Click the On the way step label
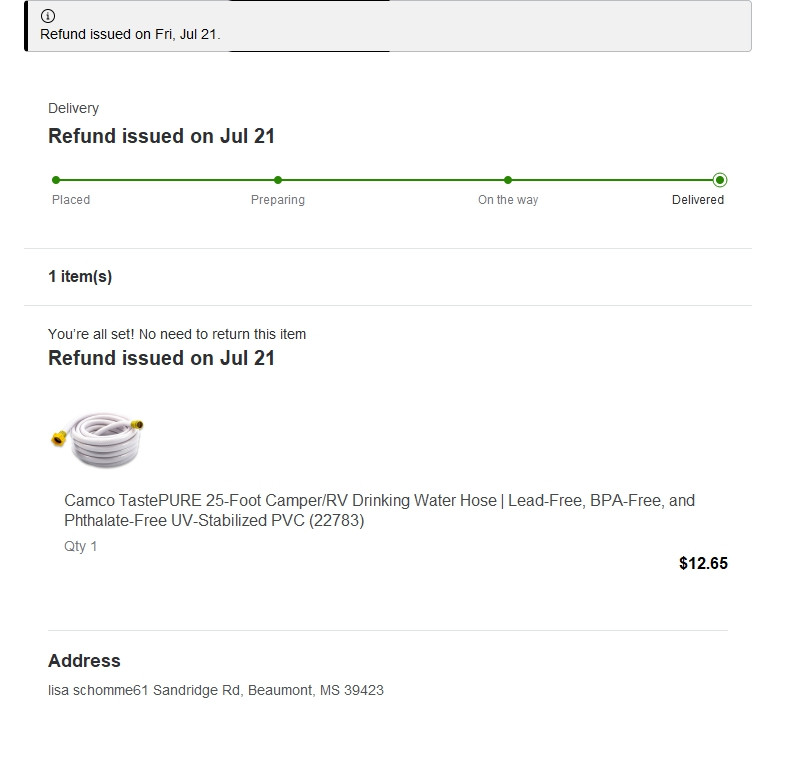 (x=508, y=200)
